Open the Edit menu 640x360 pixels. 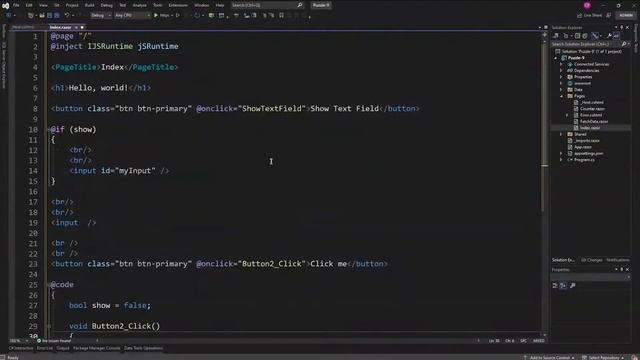coord(29,5)
